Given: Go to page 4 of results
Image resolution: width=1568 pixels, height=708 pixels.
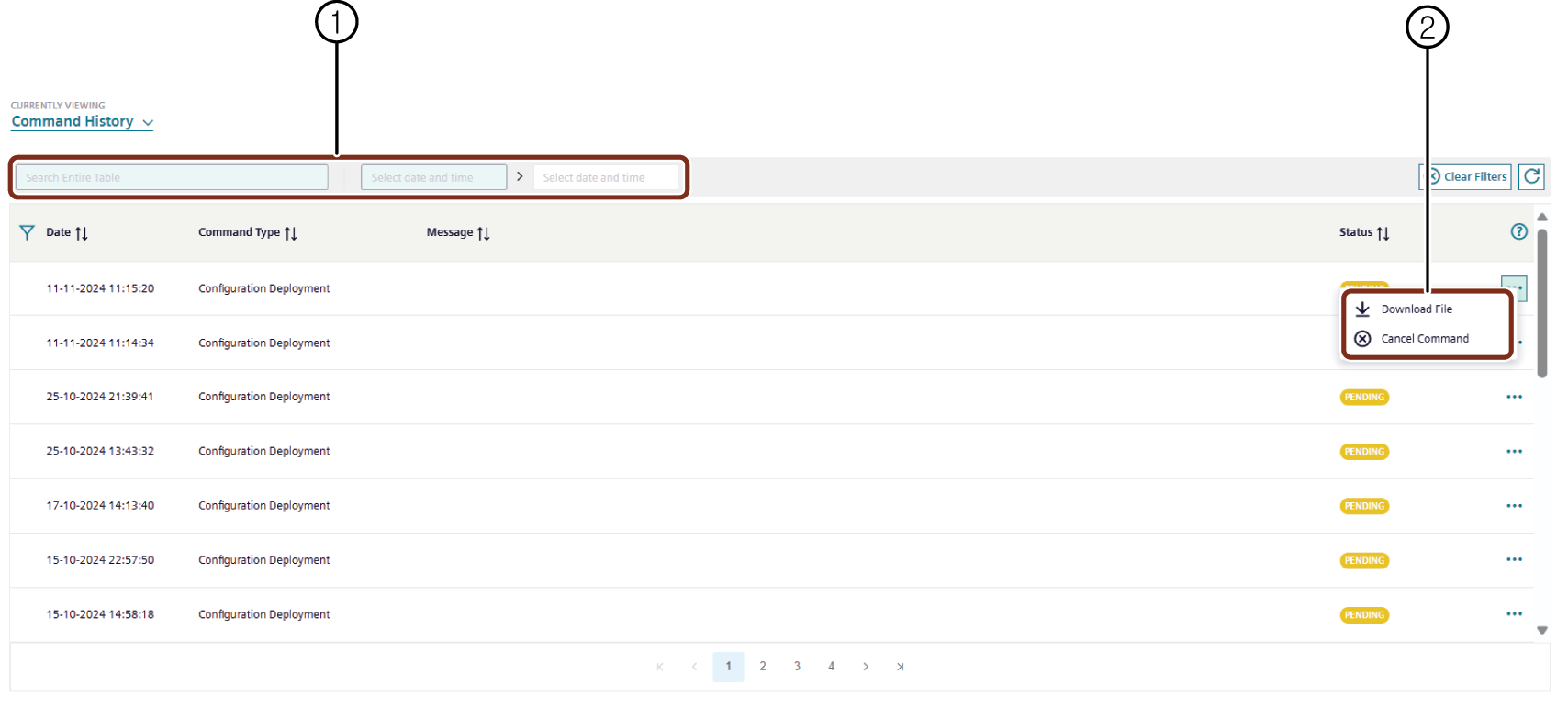Looking at the screenshot, I should pyautogui.click(x=831, y=667).
